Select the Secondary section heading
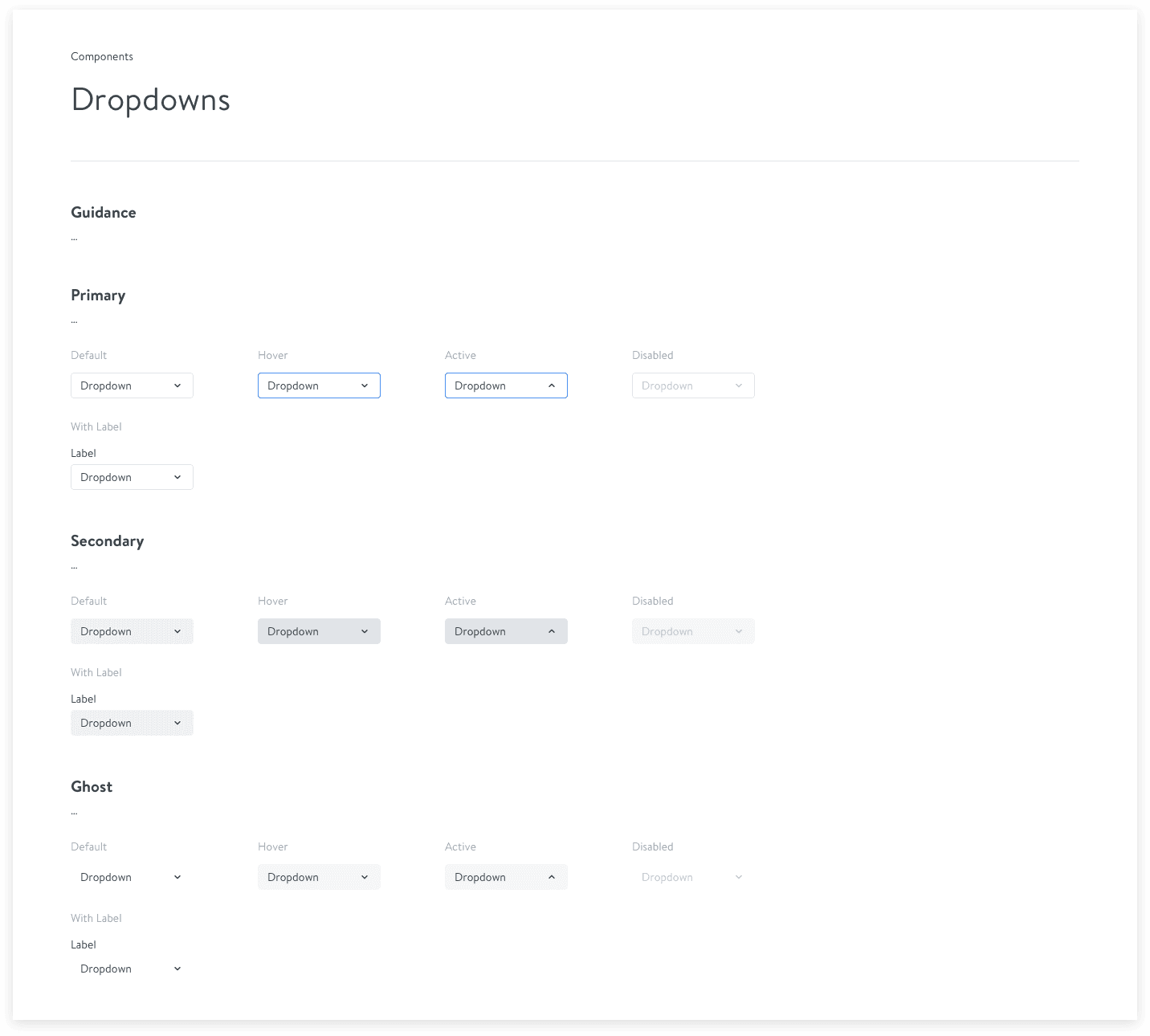 pos(108,541)
